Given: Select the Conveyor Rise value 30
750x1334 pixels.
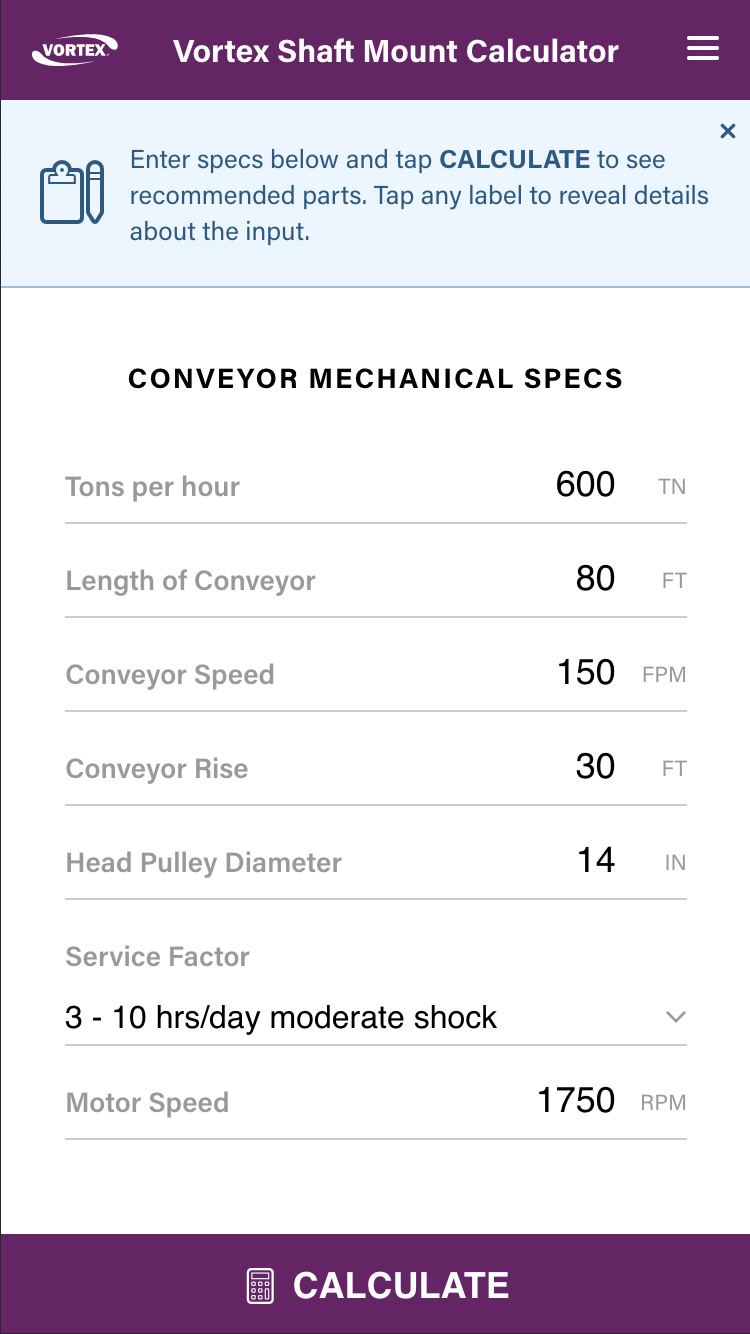Looking at the screenshot, I should coord(595,767).
